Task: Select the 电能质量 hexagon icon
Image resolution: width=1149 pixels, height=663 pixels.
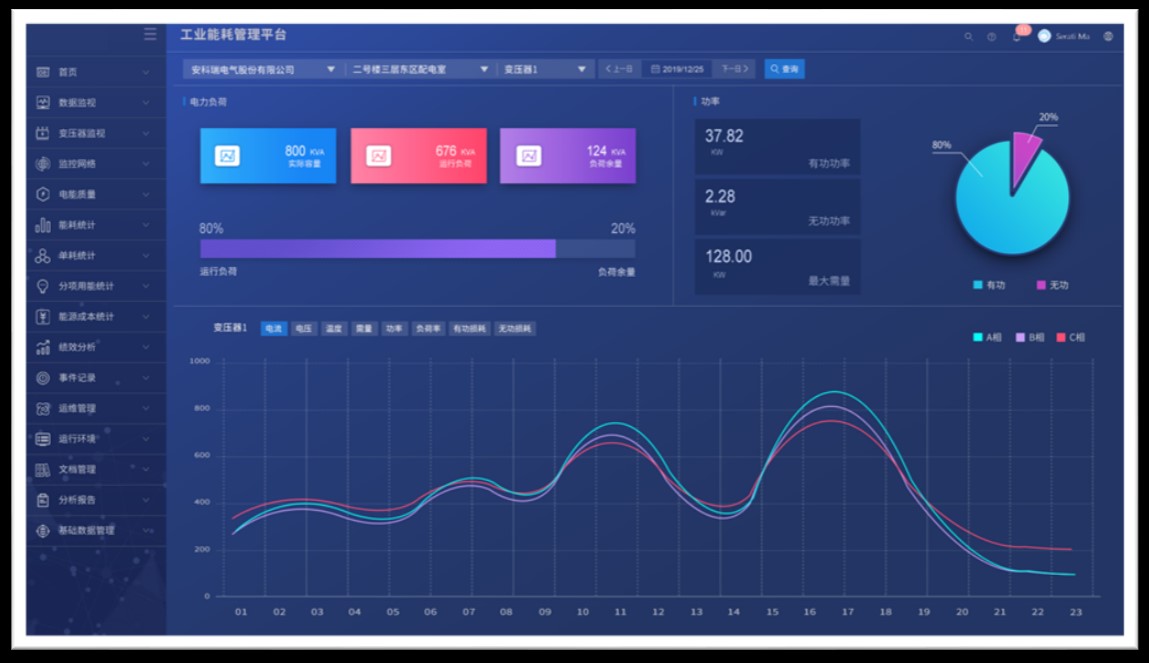Action: pos(43,194)
